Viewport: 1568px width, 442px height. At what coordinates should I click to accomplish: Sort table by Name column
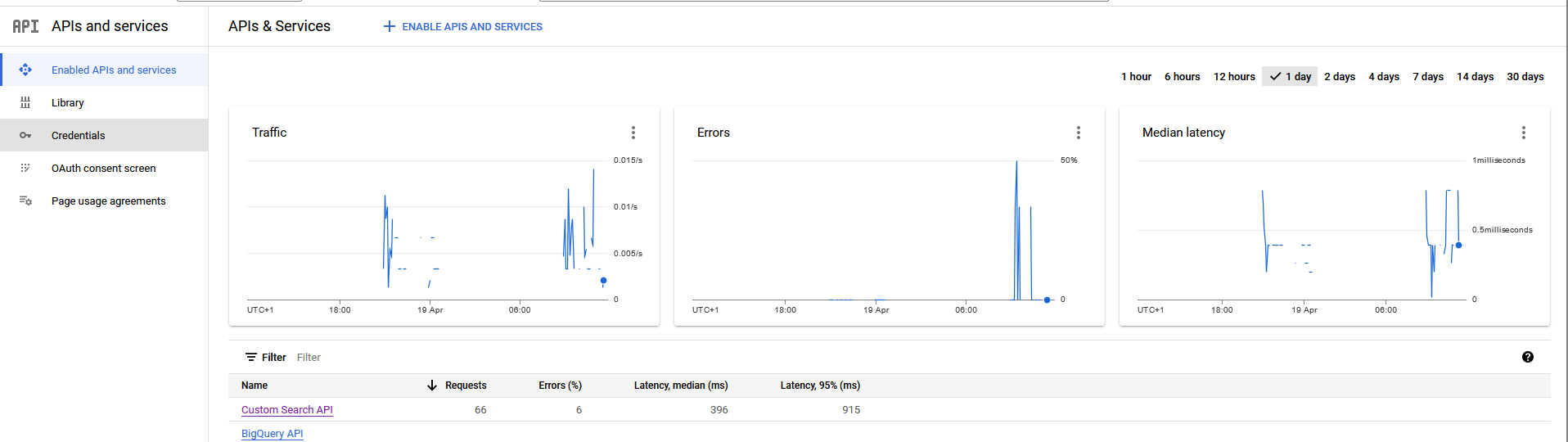click(x=255, y=385)
